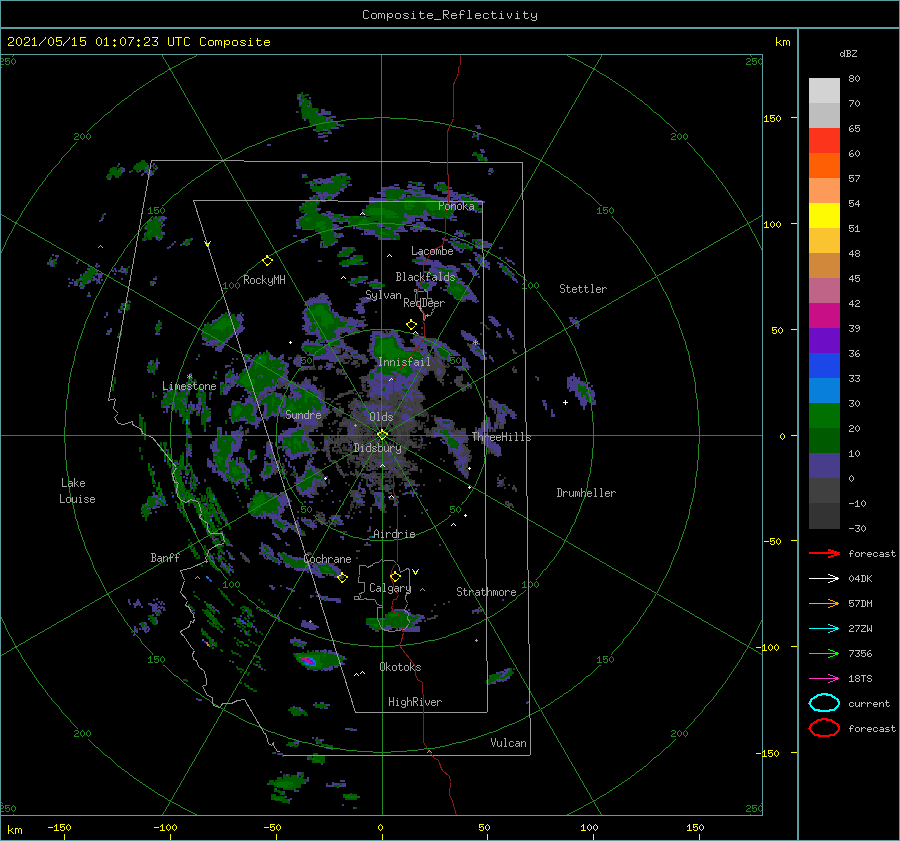Screen dimensions: 900x841
Task: Click the Blackfalds label
Action: (425, 277)
